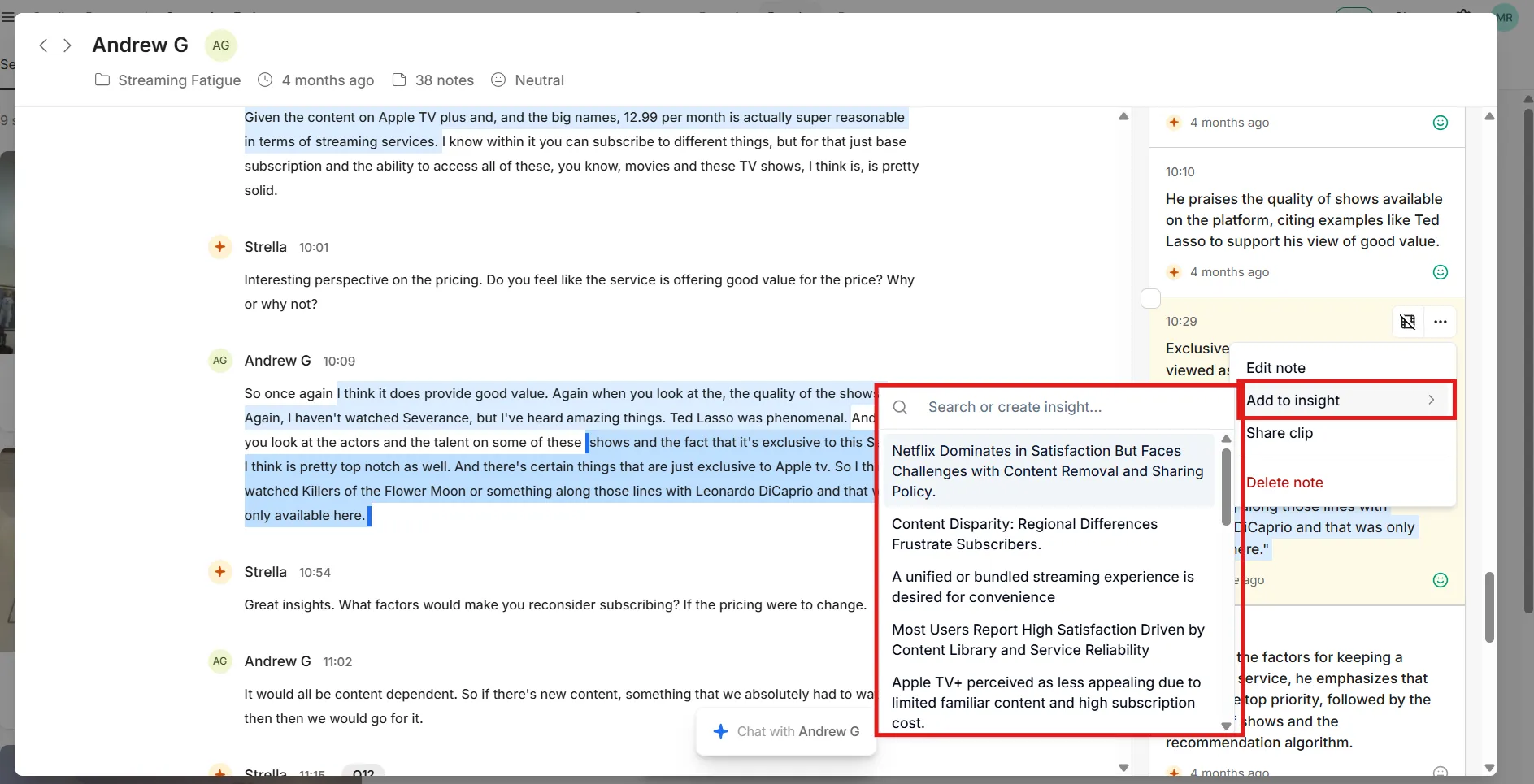The image size is (1534, 784).
Task: Click 'Interesting perspective on the pricing' question text
Action: pos(580,292)
